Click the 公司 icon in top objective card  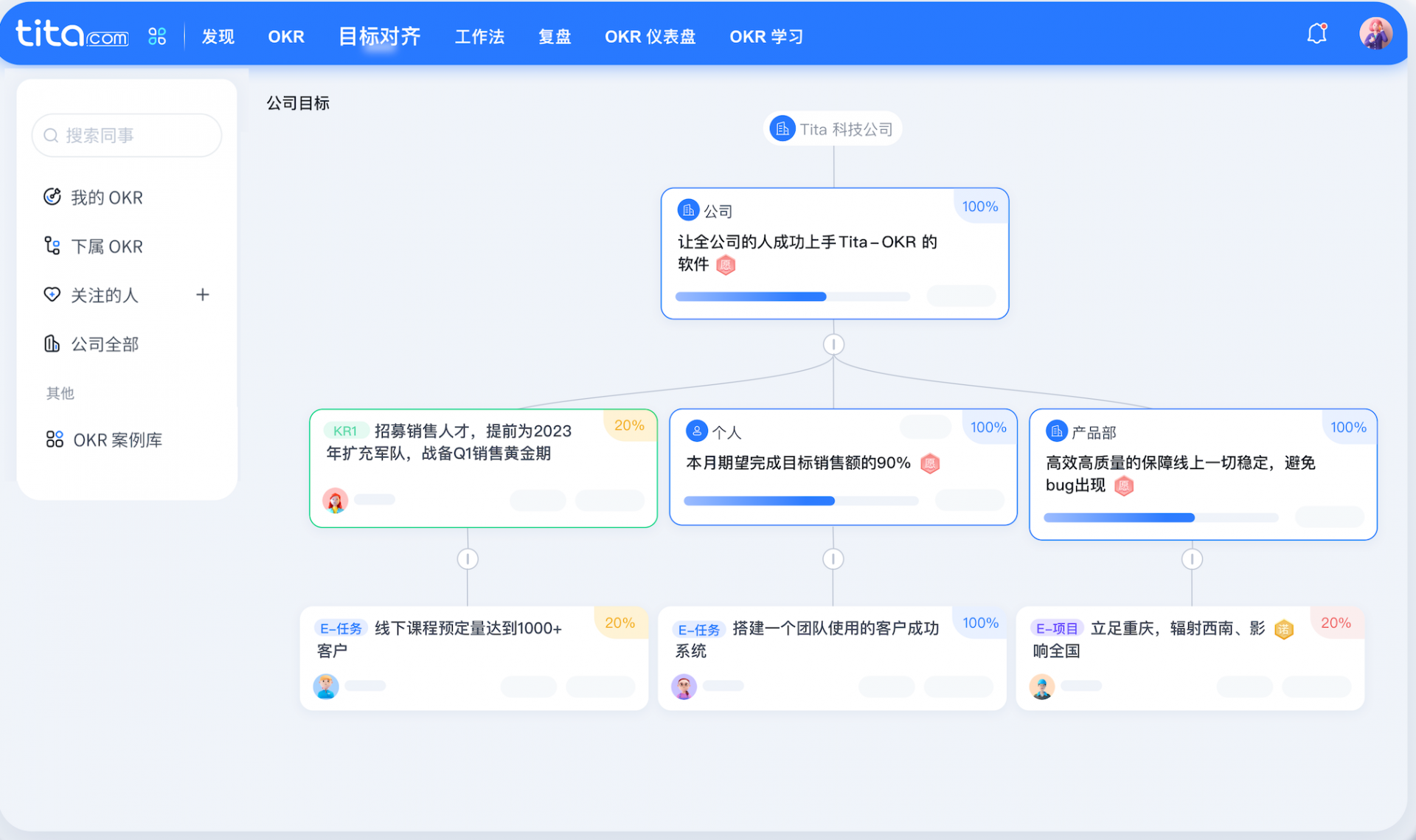coord(688,210)
